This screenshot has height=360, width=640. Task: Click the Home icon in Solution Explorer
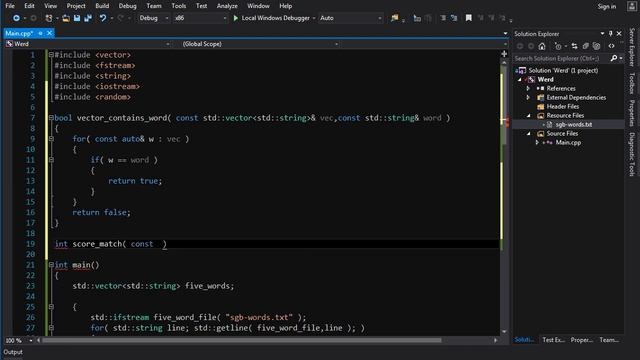[x=542, y=46]
